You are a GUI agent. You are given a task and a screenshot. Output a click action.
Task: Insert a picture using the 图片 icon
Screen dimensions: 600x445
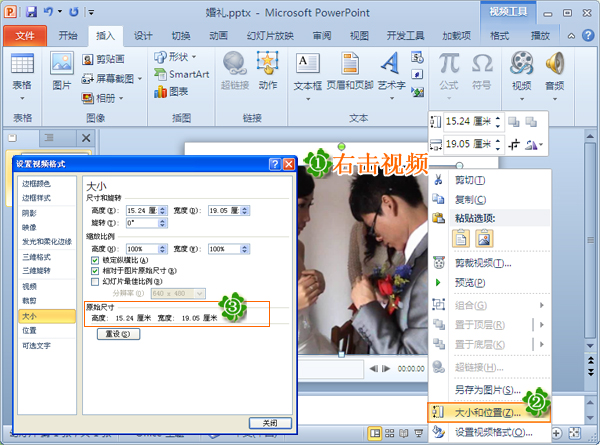(x=62, y=63)
